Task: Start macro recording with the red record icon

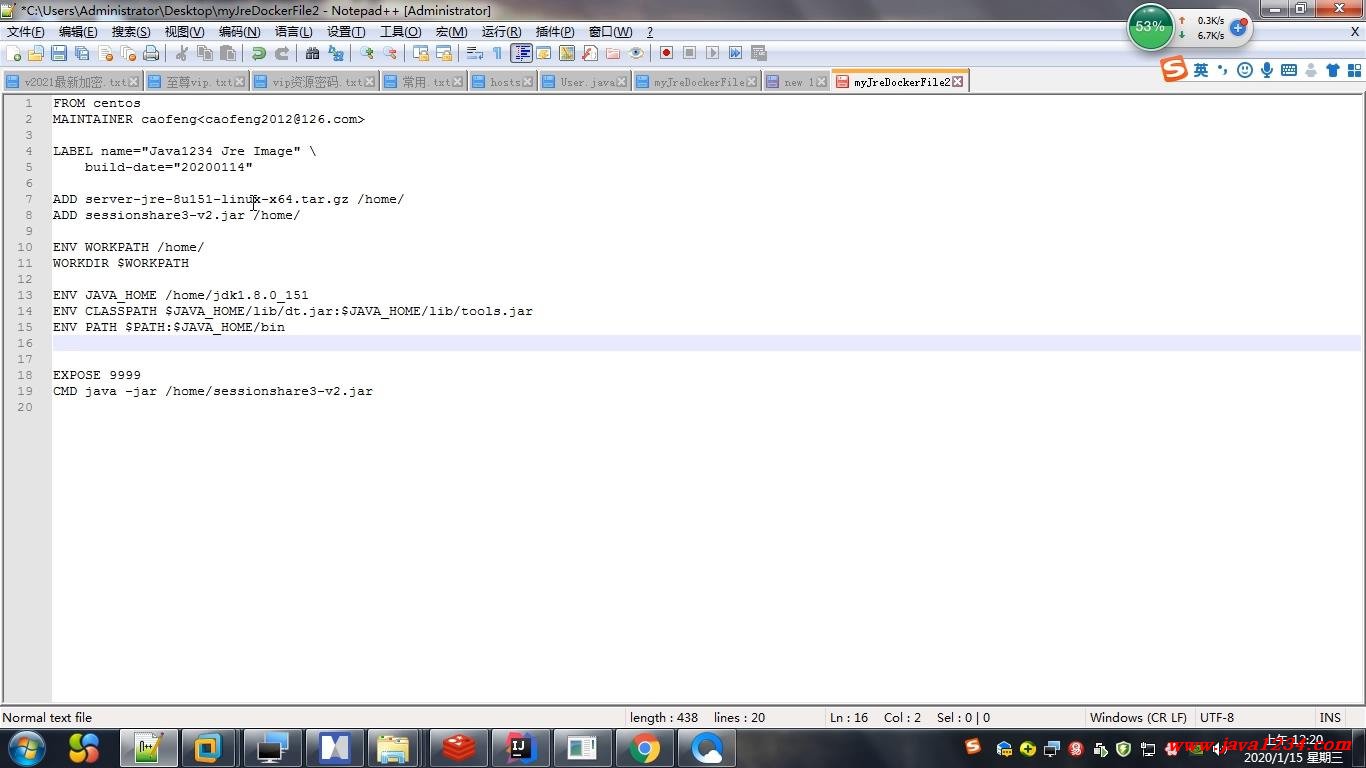Action: (x=666, y=53)
